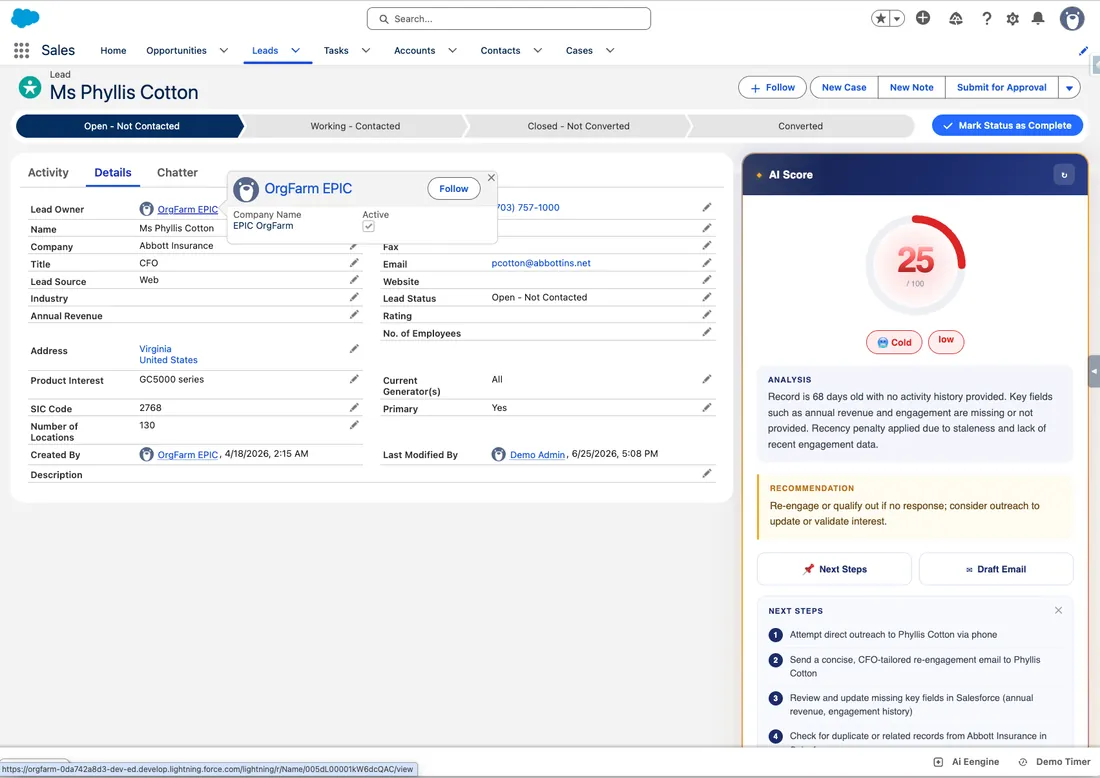Expand the Cases nav dropdown
Screen dimensions: 1100x778
[x=610, y=51]
